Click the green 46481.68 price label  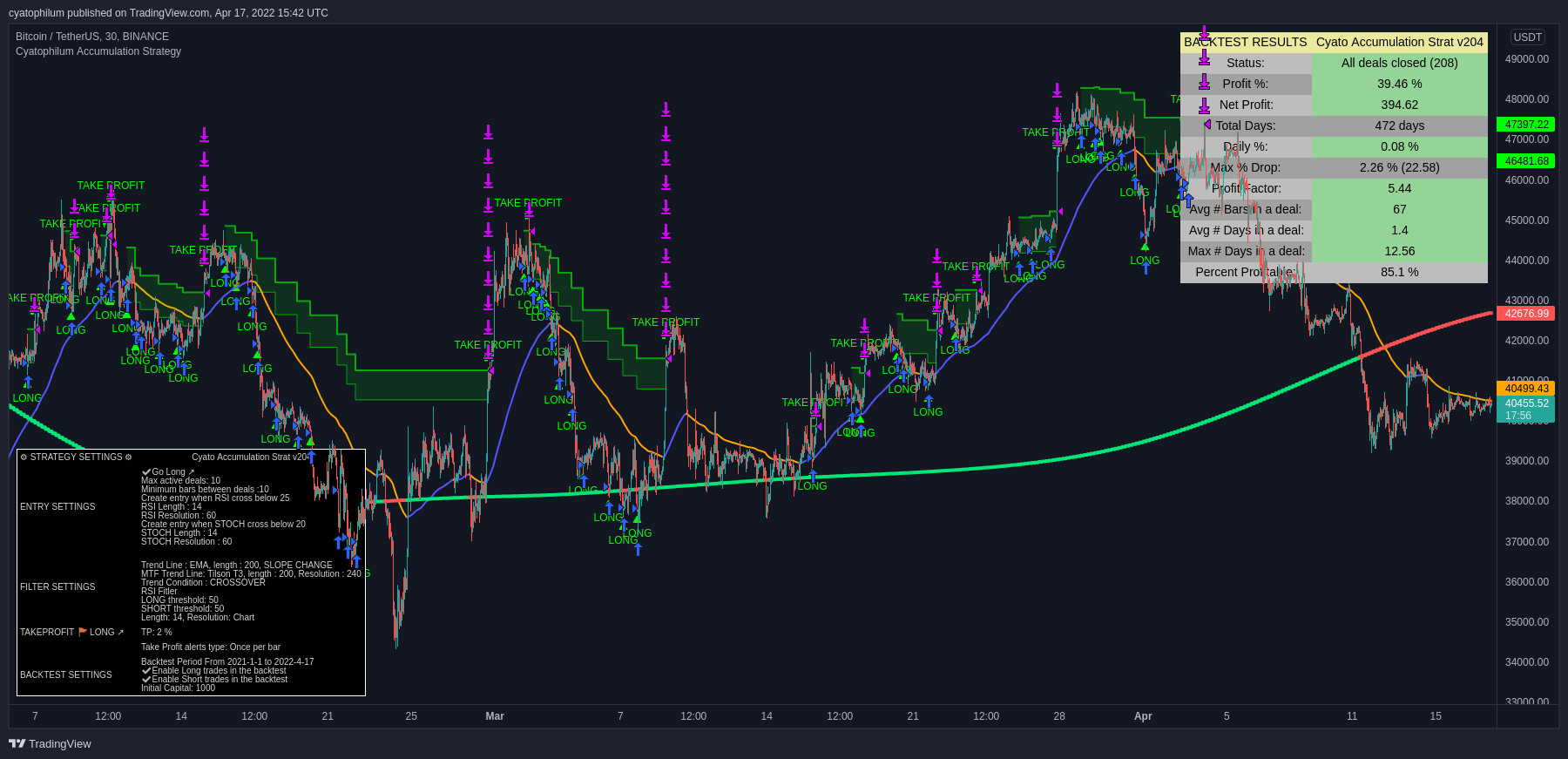tap(1526, 161)
